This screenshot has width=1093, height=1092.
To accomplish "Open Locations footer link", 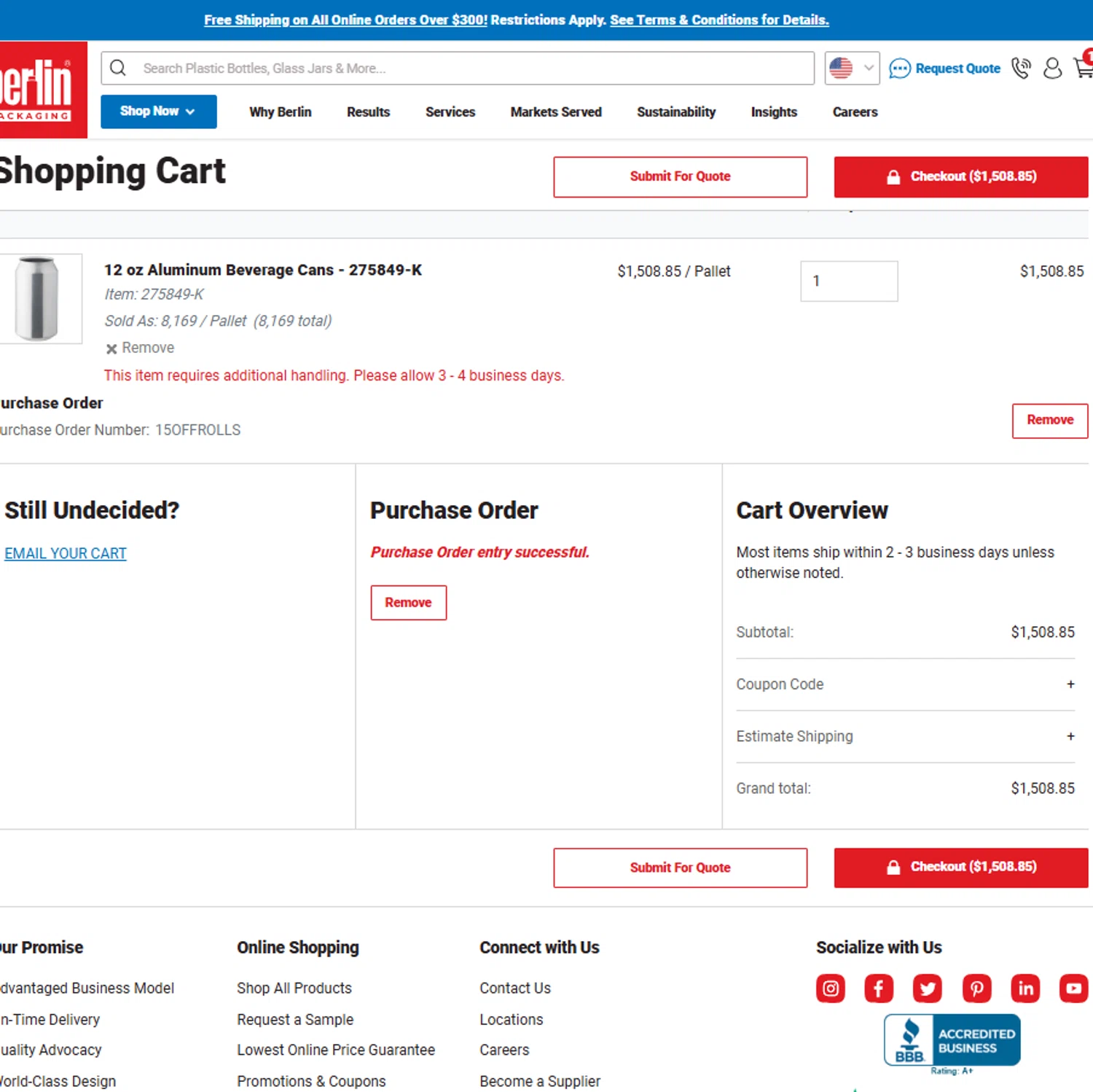I will [x=512, y=1019].
